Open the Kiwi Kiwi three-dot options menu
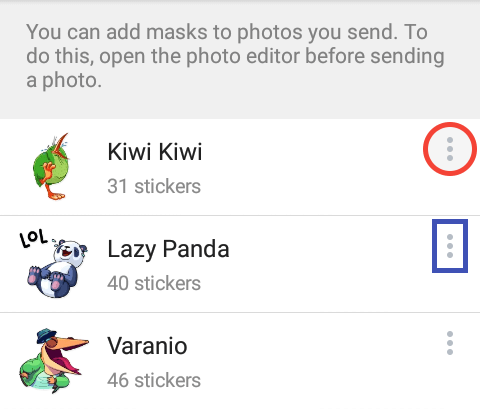This screenshot has width=480, height=409. tap(450, 149)
